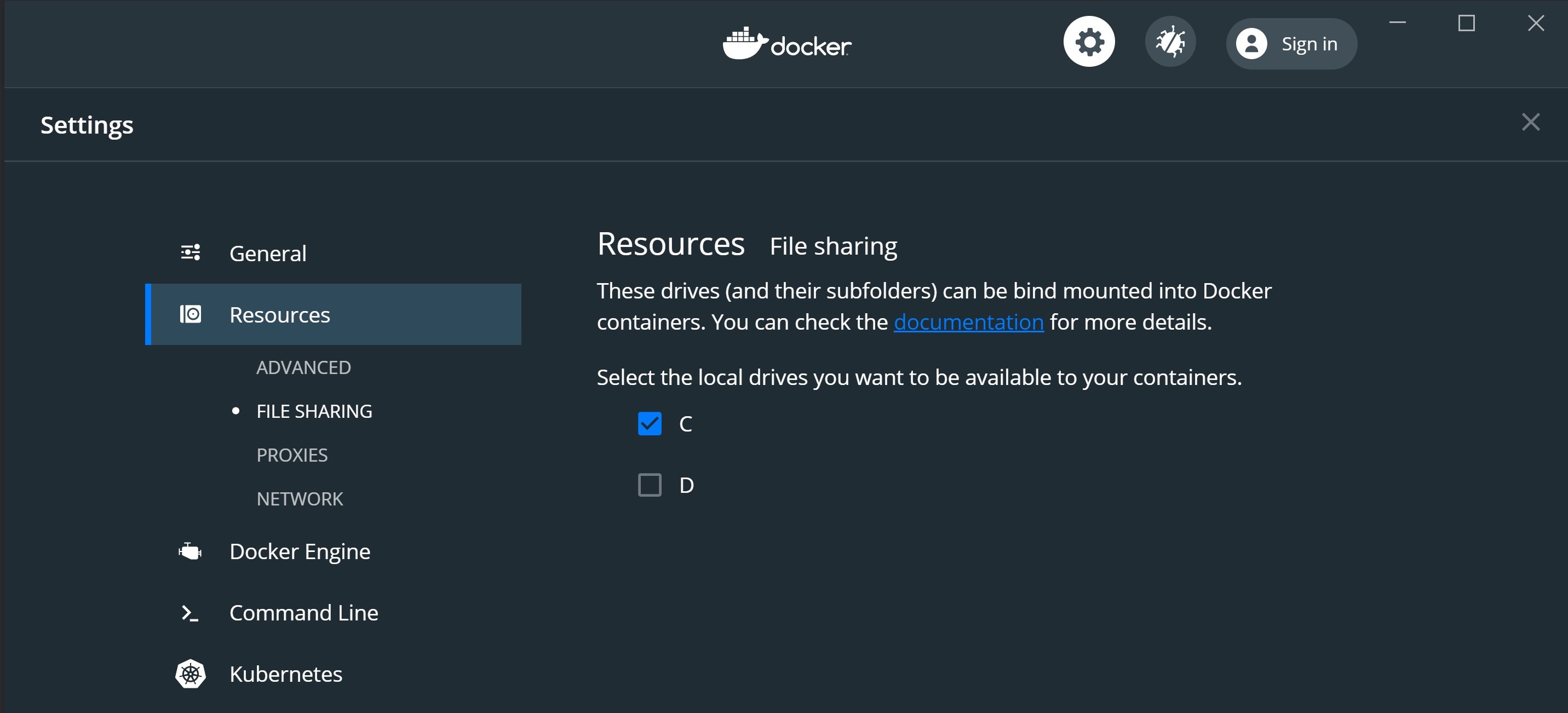Viewport: 1568px width, 713px height.
Task: Click the troubleshoot bug icon
Action: (x=1170, y=42)
